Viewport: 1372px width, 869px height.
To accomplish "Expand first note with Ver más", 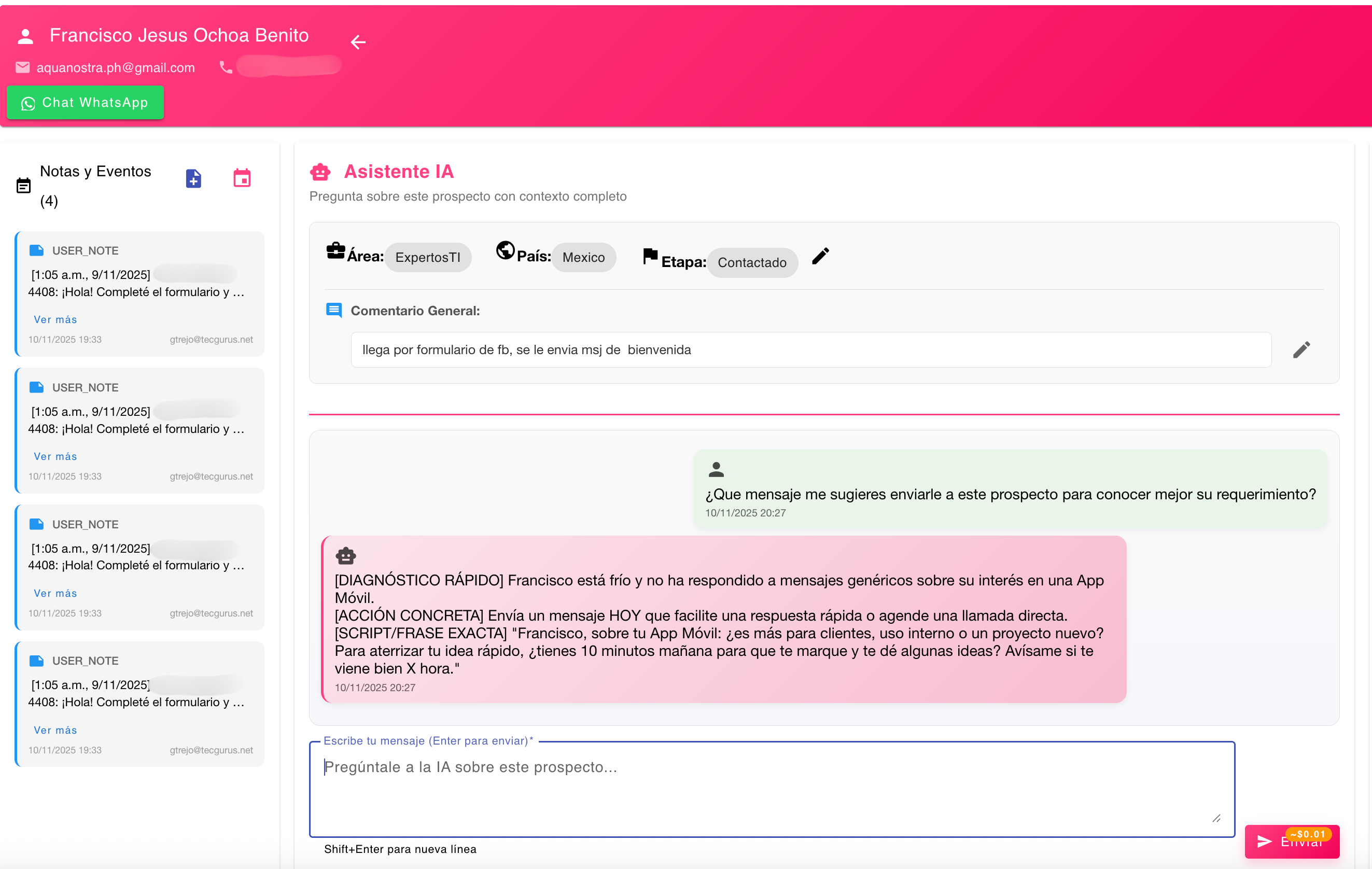I will pyautogui.click(x=55, y=319).
